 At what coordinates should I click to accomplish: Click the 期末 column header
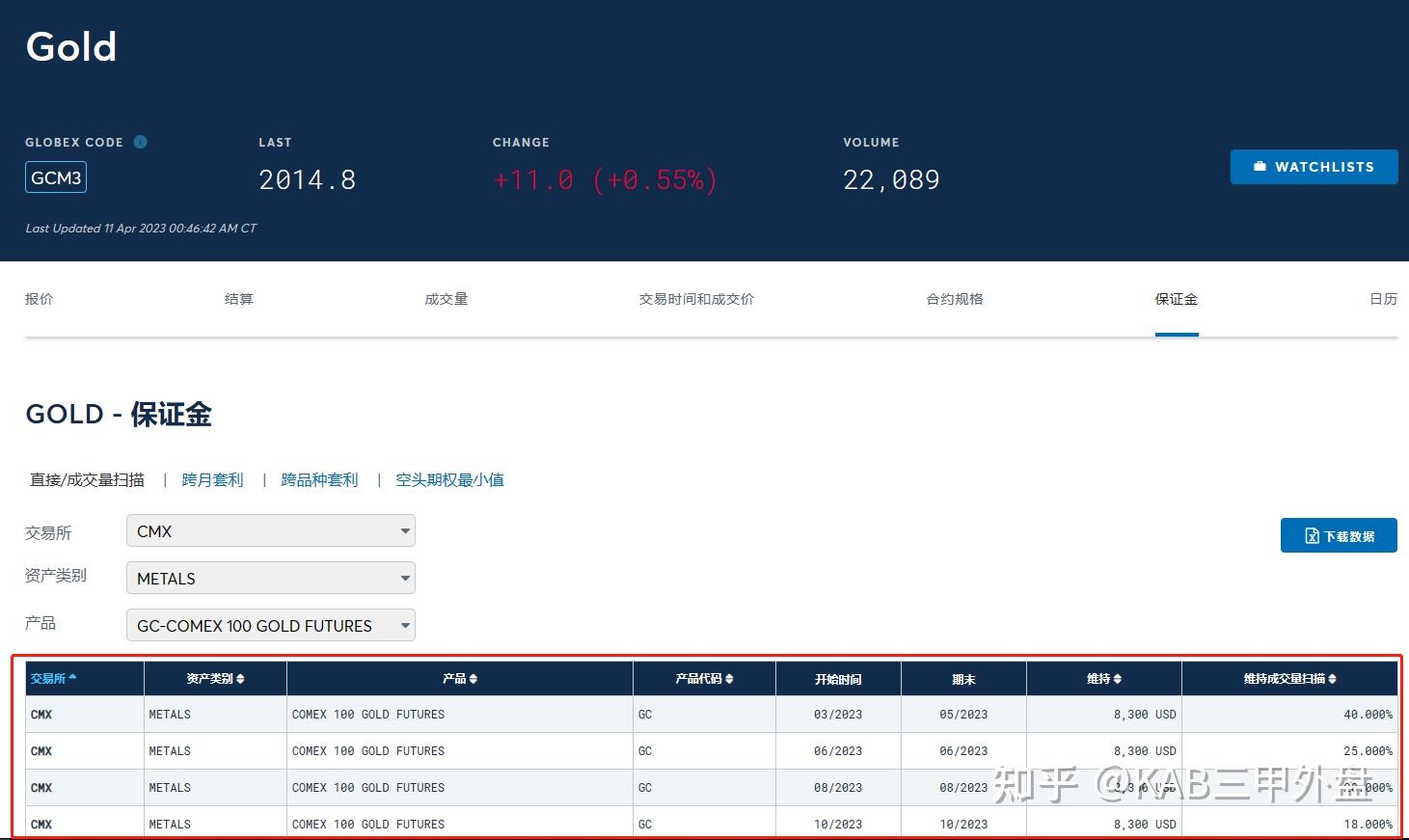point(963,679)
